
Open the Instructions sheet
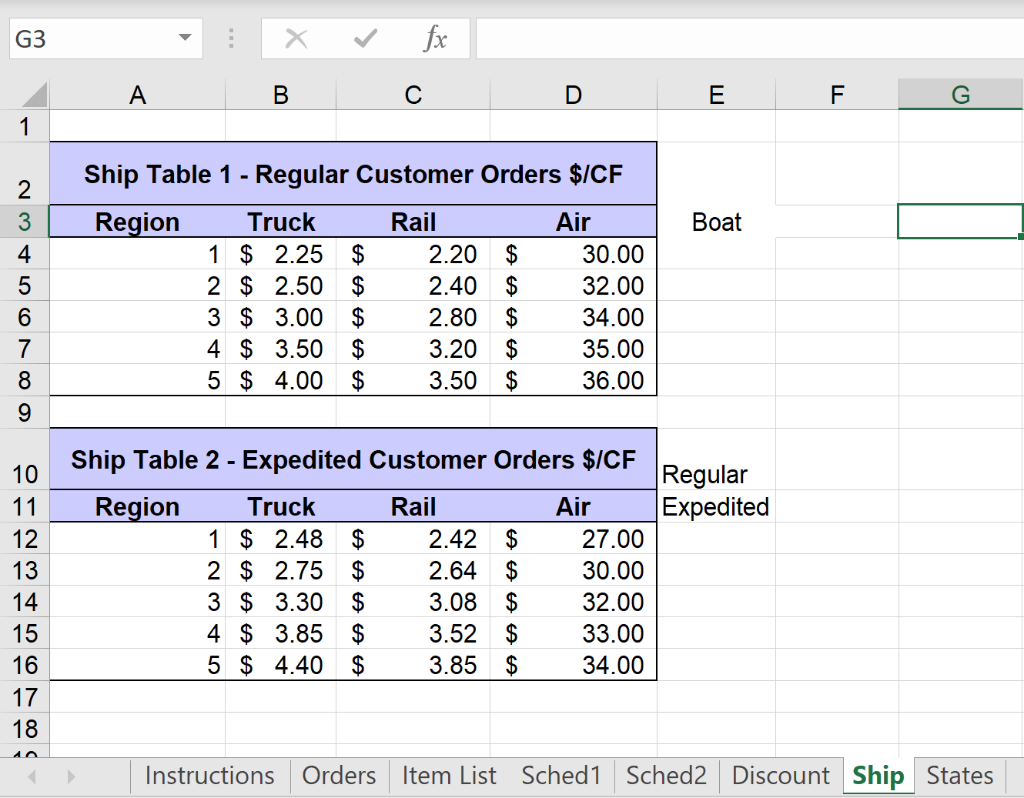click(209, 776)
